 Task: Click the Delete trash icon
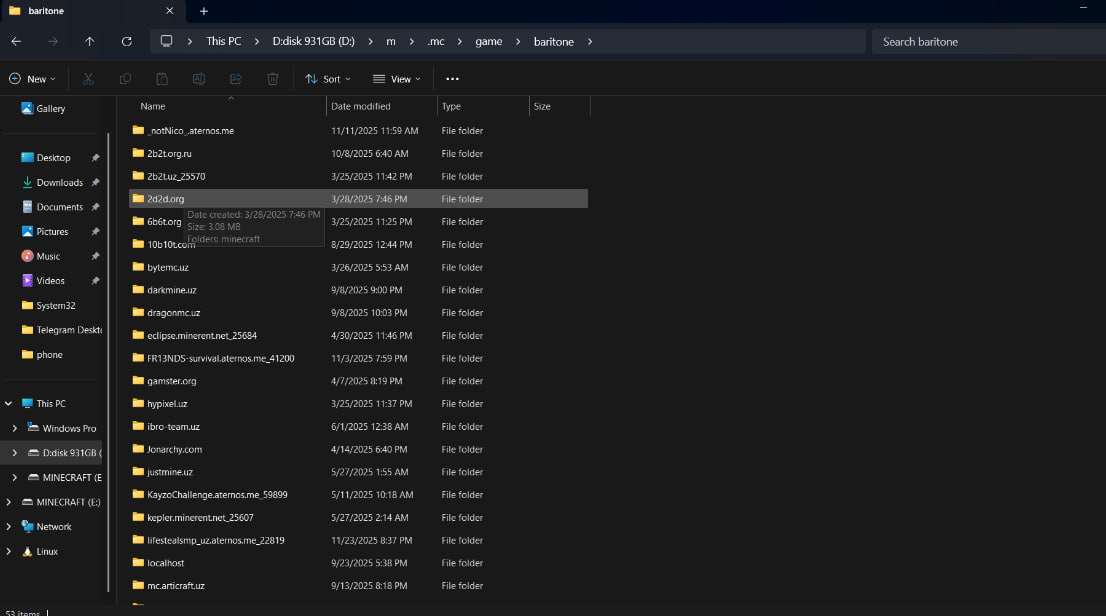[273, 79]
